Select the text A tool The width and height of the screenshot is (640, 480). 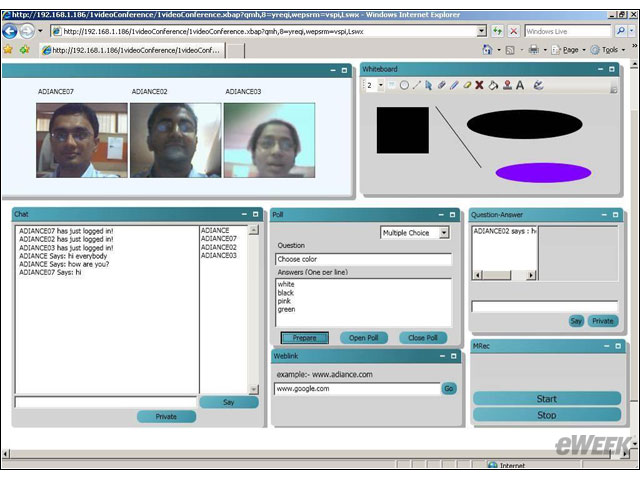pyautogui.click(x=520, y=85)
